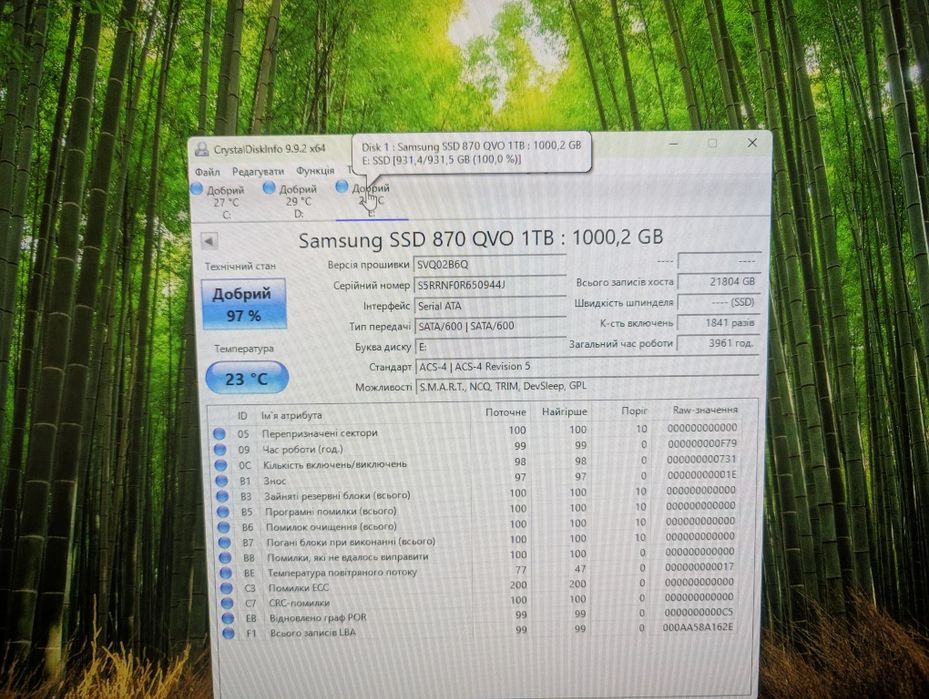Click the 23 °C temperature button
The image size is (929, 699).
[246, 378]
